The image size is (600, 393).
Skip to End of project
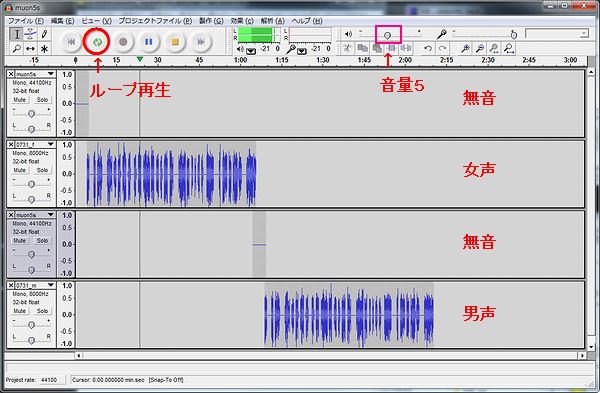pyautogui.click(x=201, y=42)
